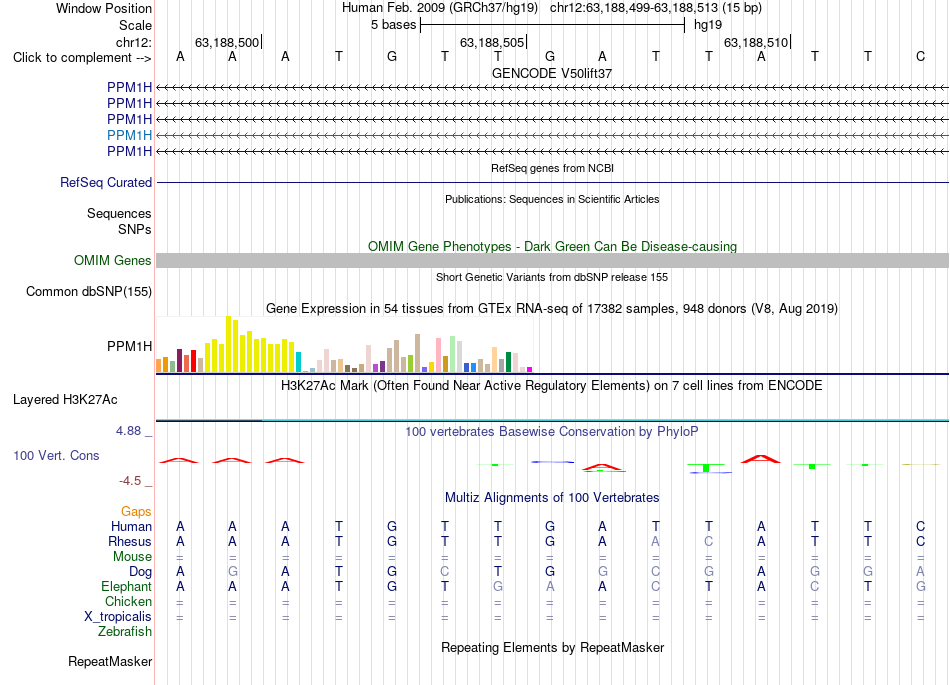Open the PhyloP Basewise Conservation title
Image resolution: width=950 pixels, height=685 pixels.
[552, 432]
